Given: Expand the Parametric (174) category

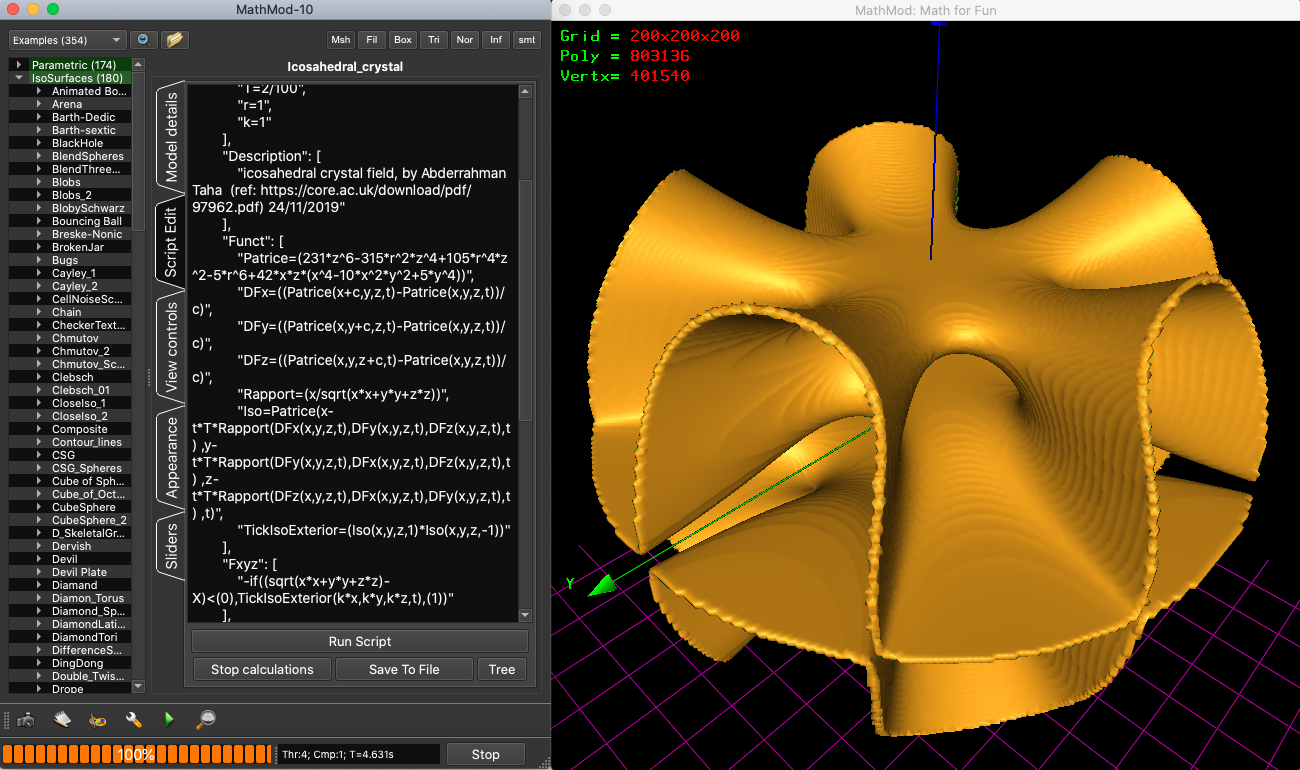Looking at the screenshot, I should pos(17,63).
